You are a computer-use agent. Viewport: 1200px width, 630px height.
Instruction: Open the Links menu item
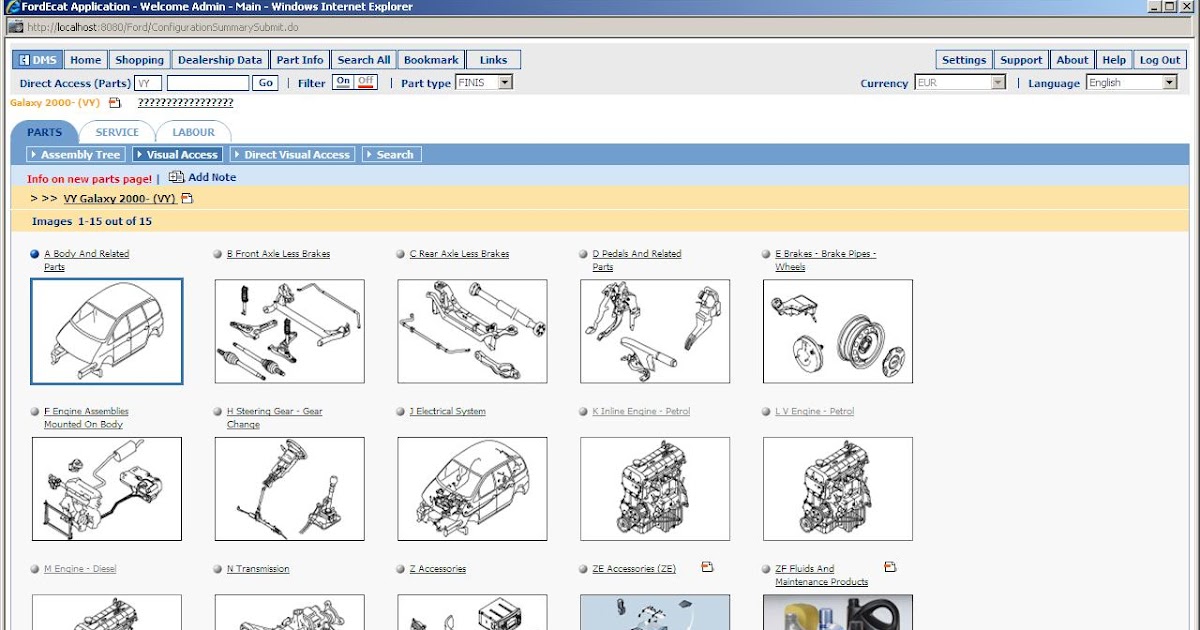coord(493,60)
